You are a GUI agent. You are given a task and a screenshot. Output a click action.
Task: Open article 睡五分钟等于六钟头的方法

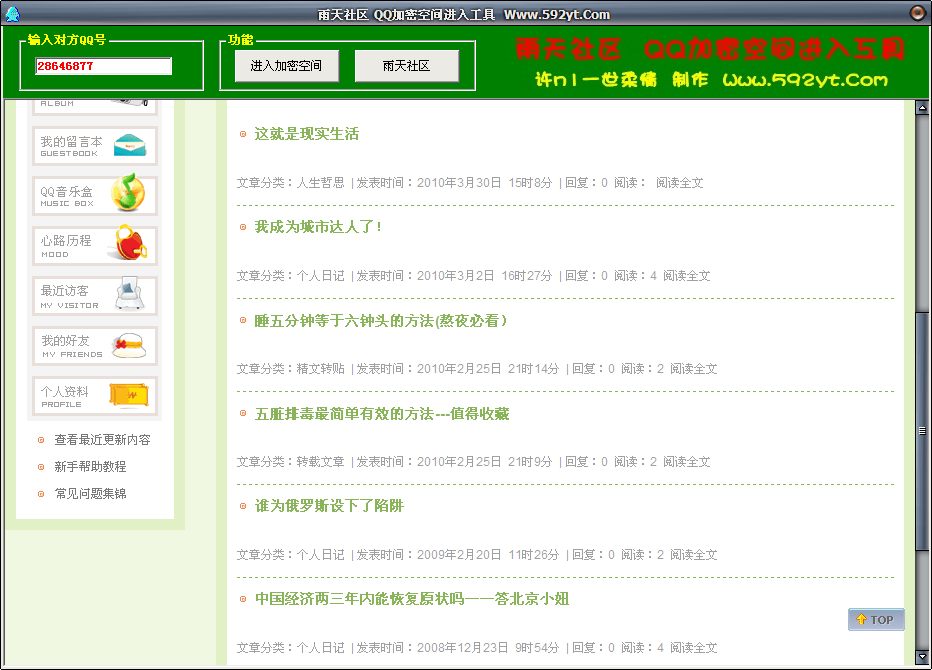pos(380,320)
